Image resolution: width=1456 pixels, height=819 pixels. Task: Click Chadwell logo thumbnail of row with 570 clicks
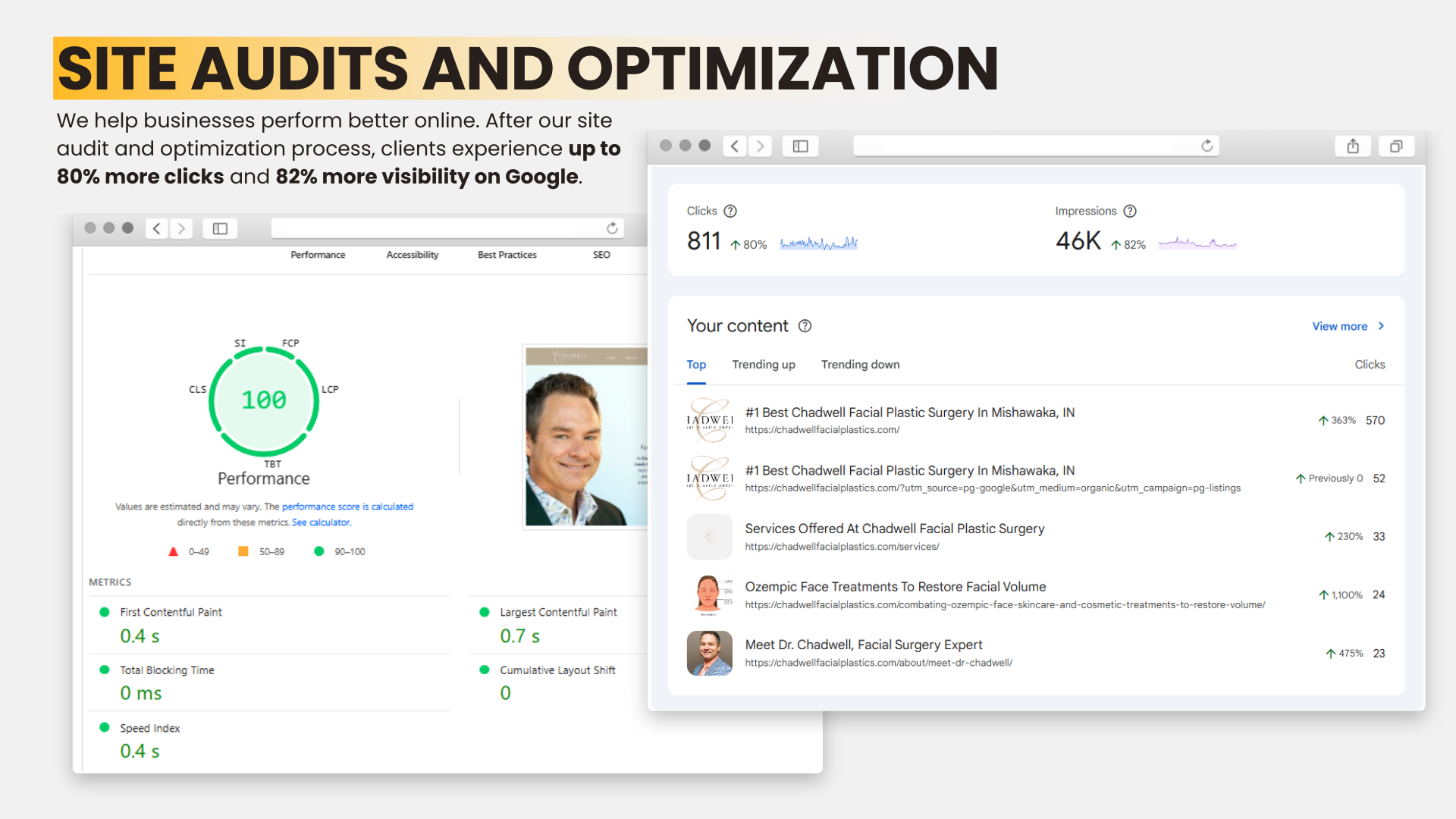coord(709,420)
